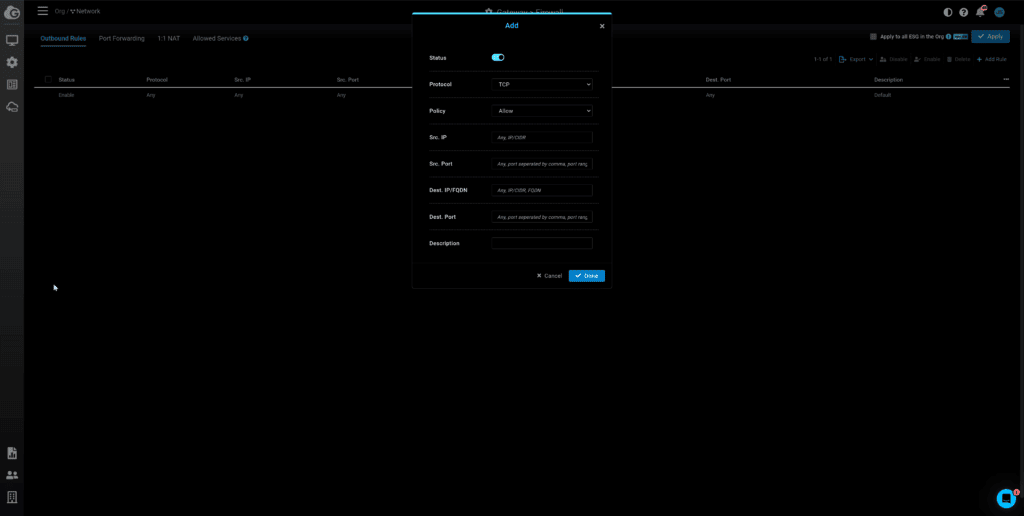Image resolution: width=1024 pixels, height=516 pixels.
Task: Open the Protocol dropdown showing TCP
Action: (x=542, y=85)
